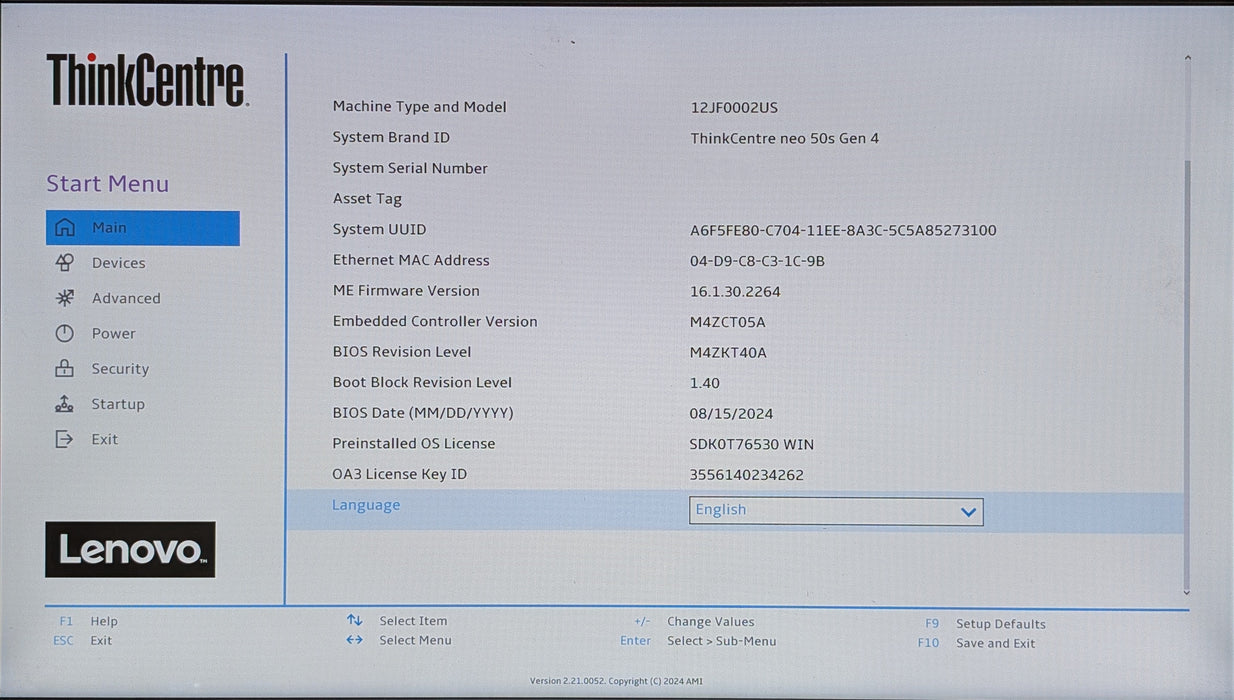Image resolution: width=1234 pixels, height=700 pixels.
Task: Click F10 Save and Exit
Action: tap(976, 643)
